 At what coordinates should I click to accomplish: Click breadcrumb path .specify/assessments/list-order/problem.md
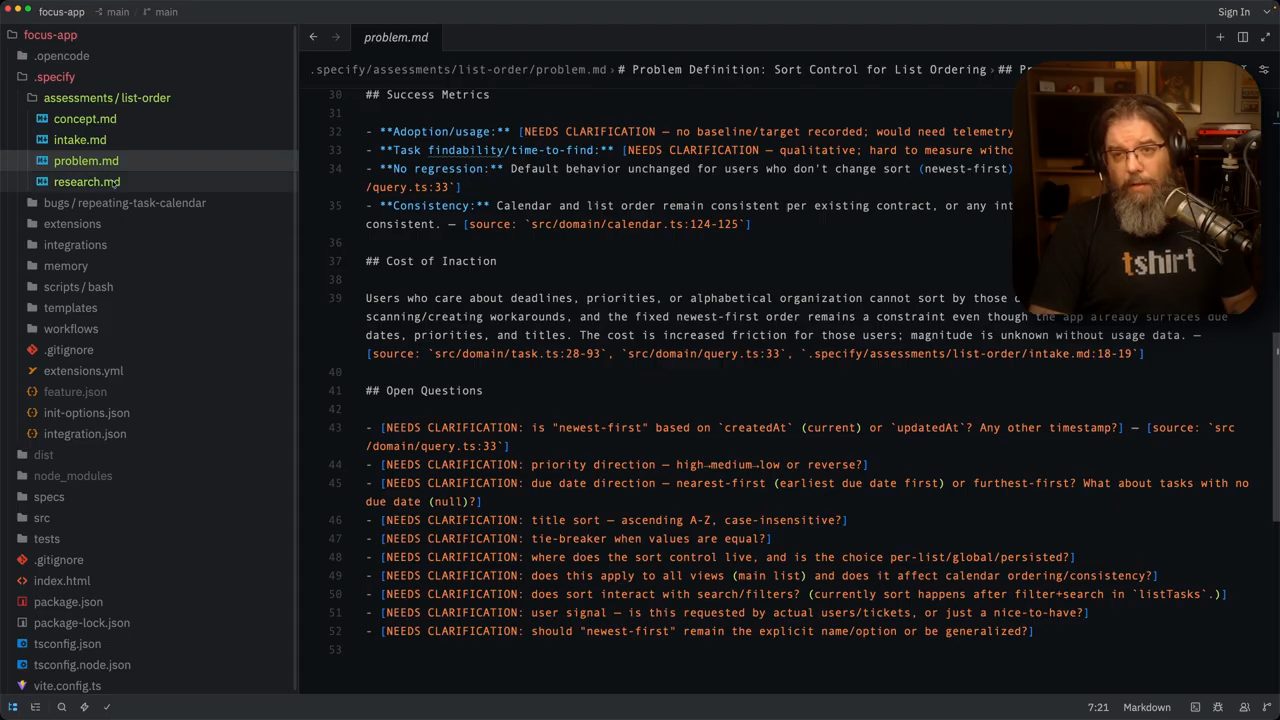(x=459, y=70)
